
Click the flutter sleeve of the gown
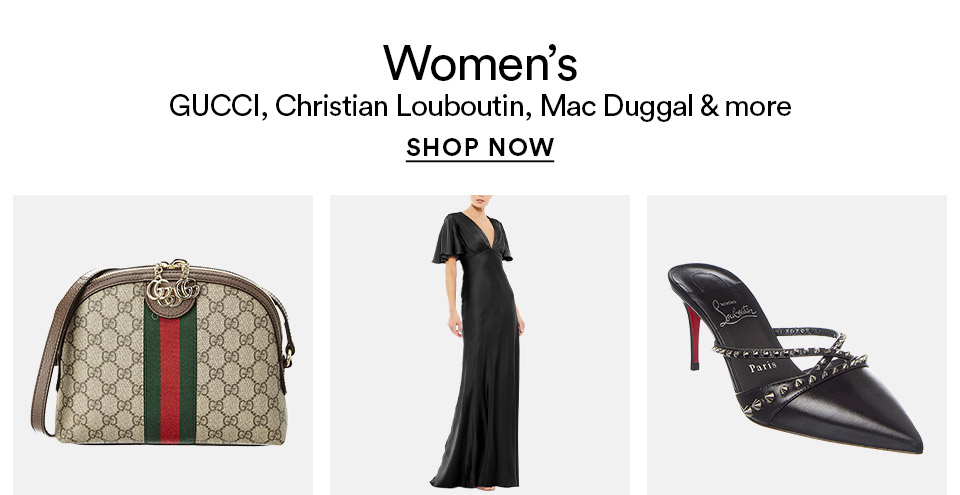[446, 239]
